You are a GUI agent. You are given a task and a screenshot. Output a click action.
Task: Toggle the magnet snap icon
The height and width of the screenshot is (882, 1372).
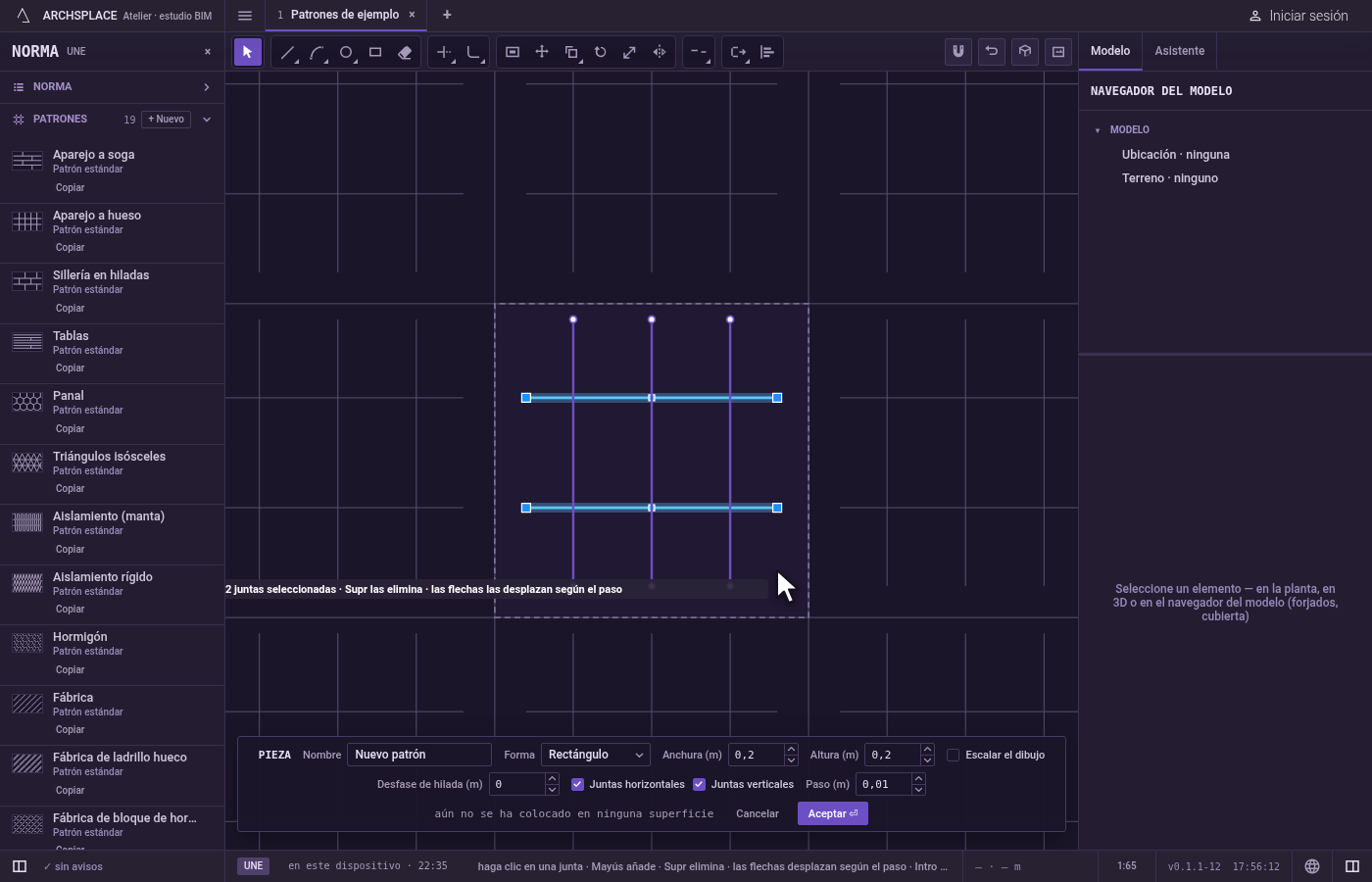958,52
